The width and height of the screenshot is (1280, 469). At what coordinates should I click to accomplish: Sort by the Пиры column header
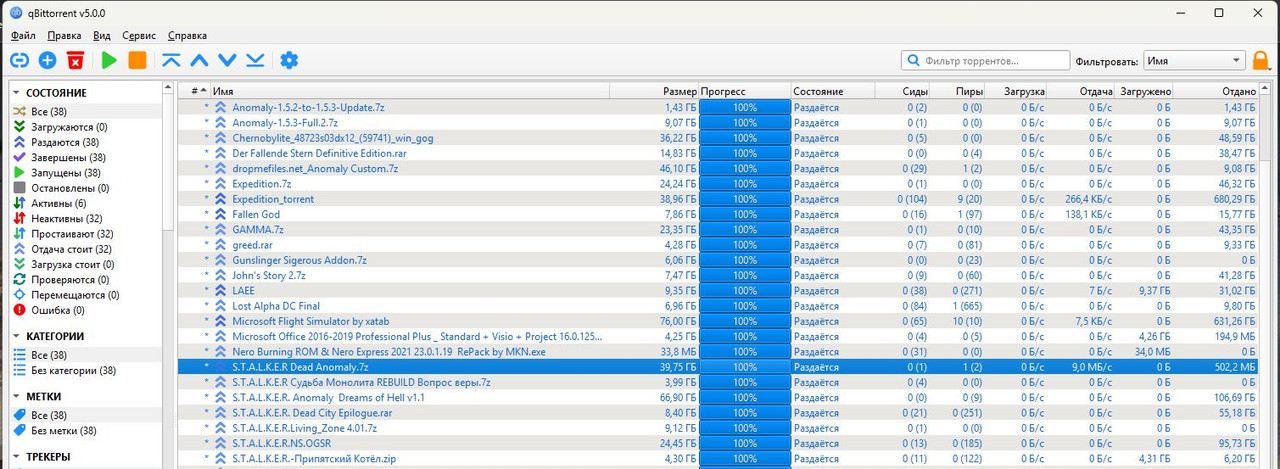click(x=958, y=91)
